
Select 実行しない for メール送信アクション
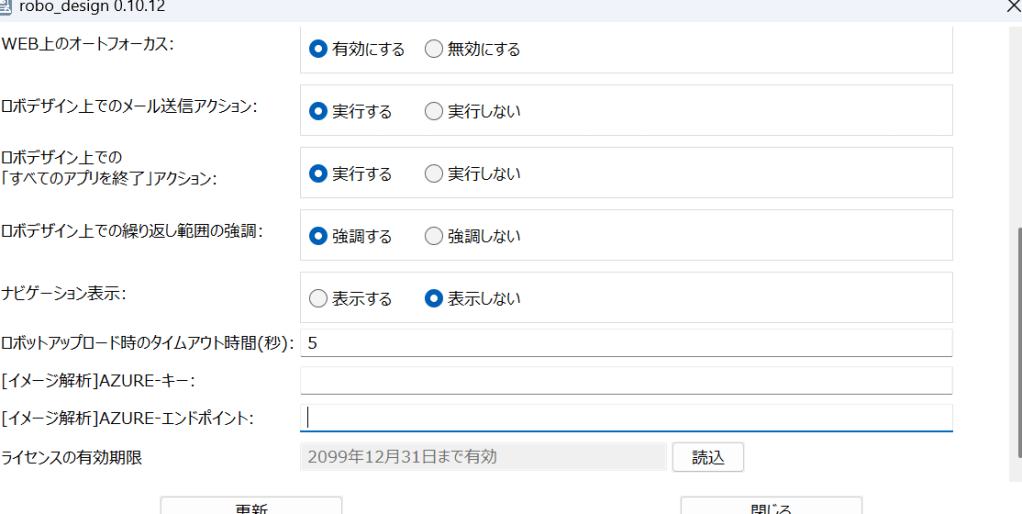pyautogui.click(x=434, y=111)
